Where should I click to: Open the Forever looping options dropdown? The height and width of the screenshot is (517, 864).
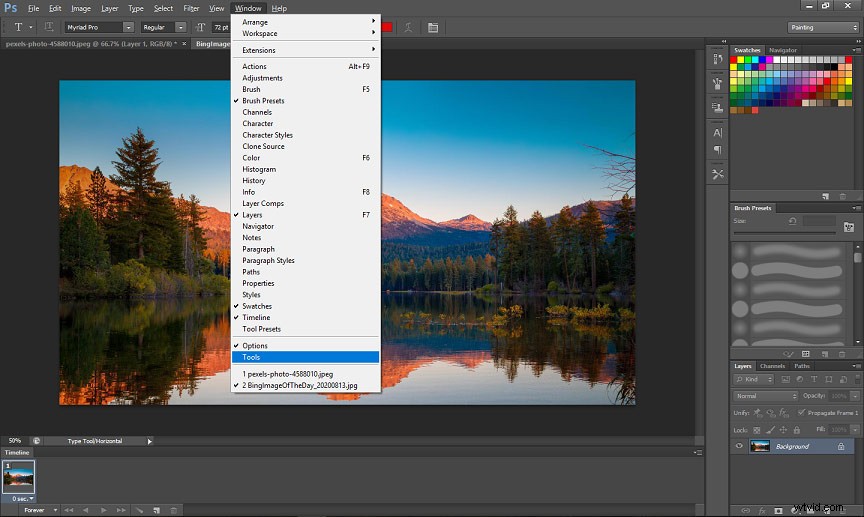tap(40, 510)
